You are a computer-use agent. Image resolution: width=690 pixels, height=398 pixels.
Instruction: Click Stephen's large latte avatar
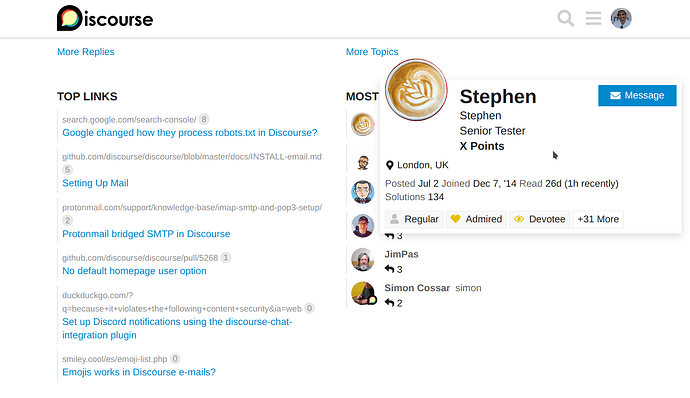(416, 90)
